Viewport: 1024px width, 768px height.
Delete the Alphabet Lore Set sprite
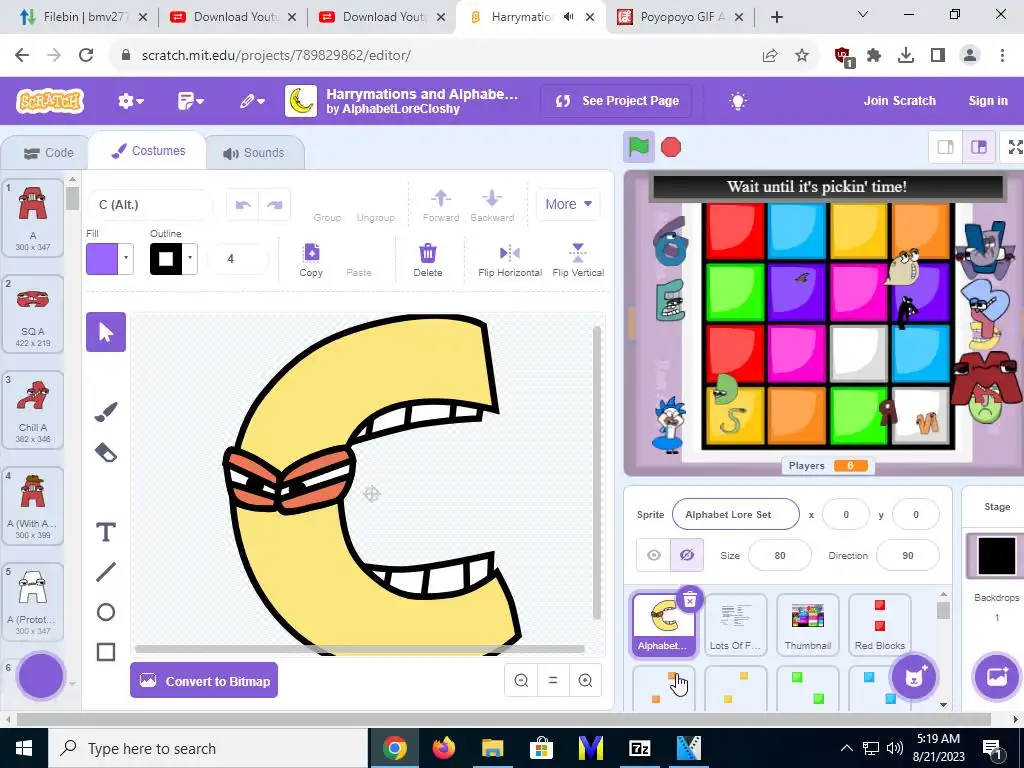pyautogui.click(x=690, y=600)
